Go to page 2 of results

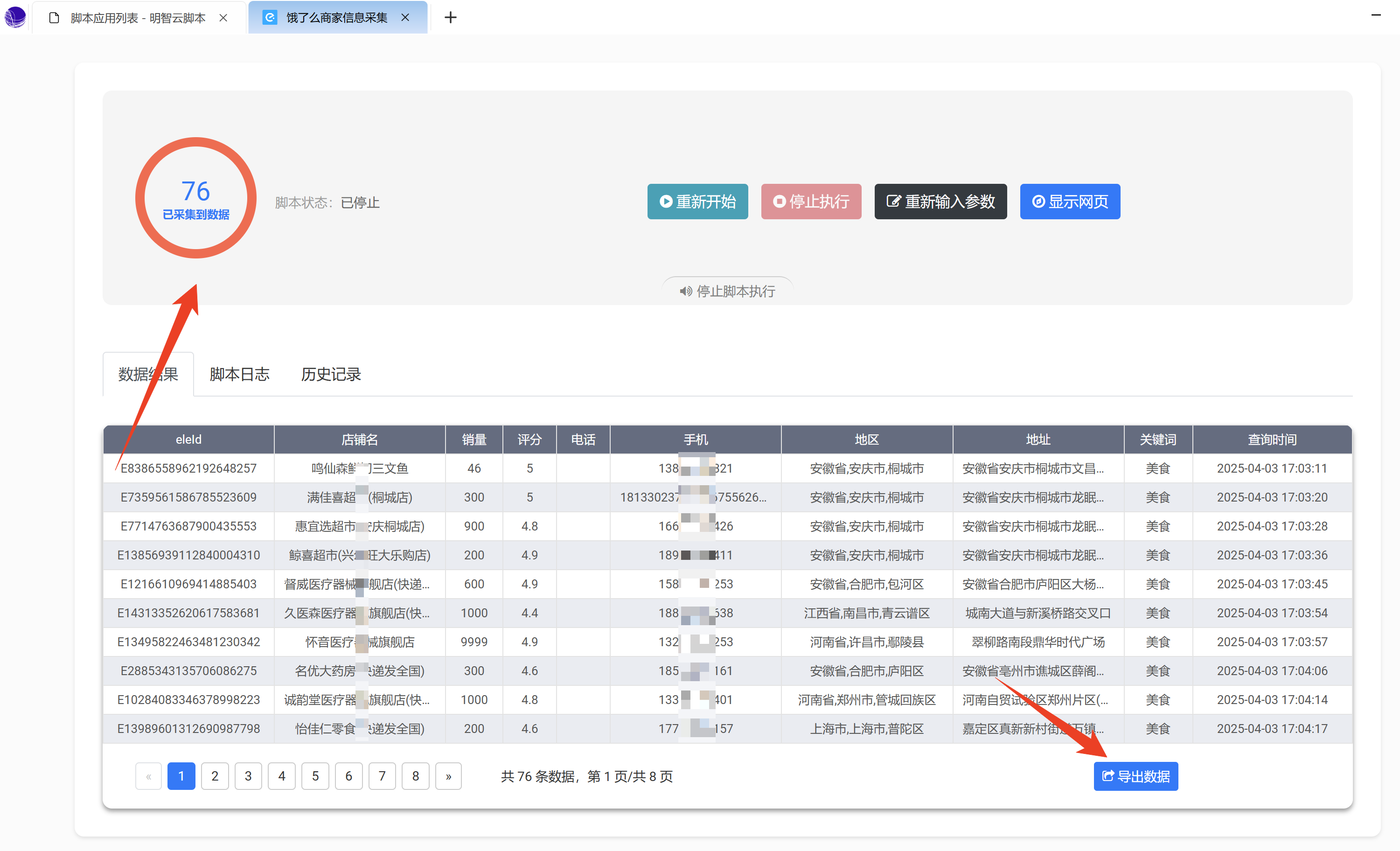point(215,776)
